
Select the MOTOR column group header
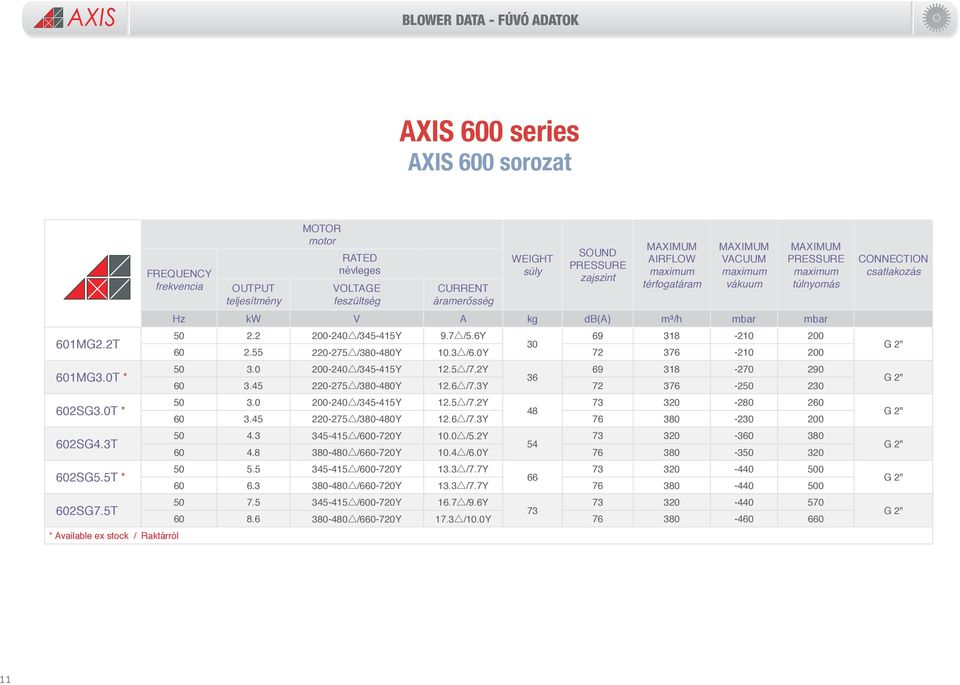pos(321,234)
